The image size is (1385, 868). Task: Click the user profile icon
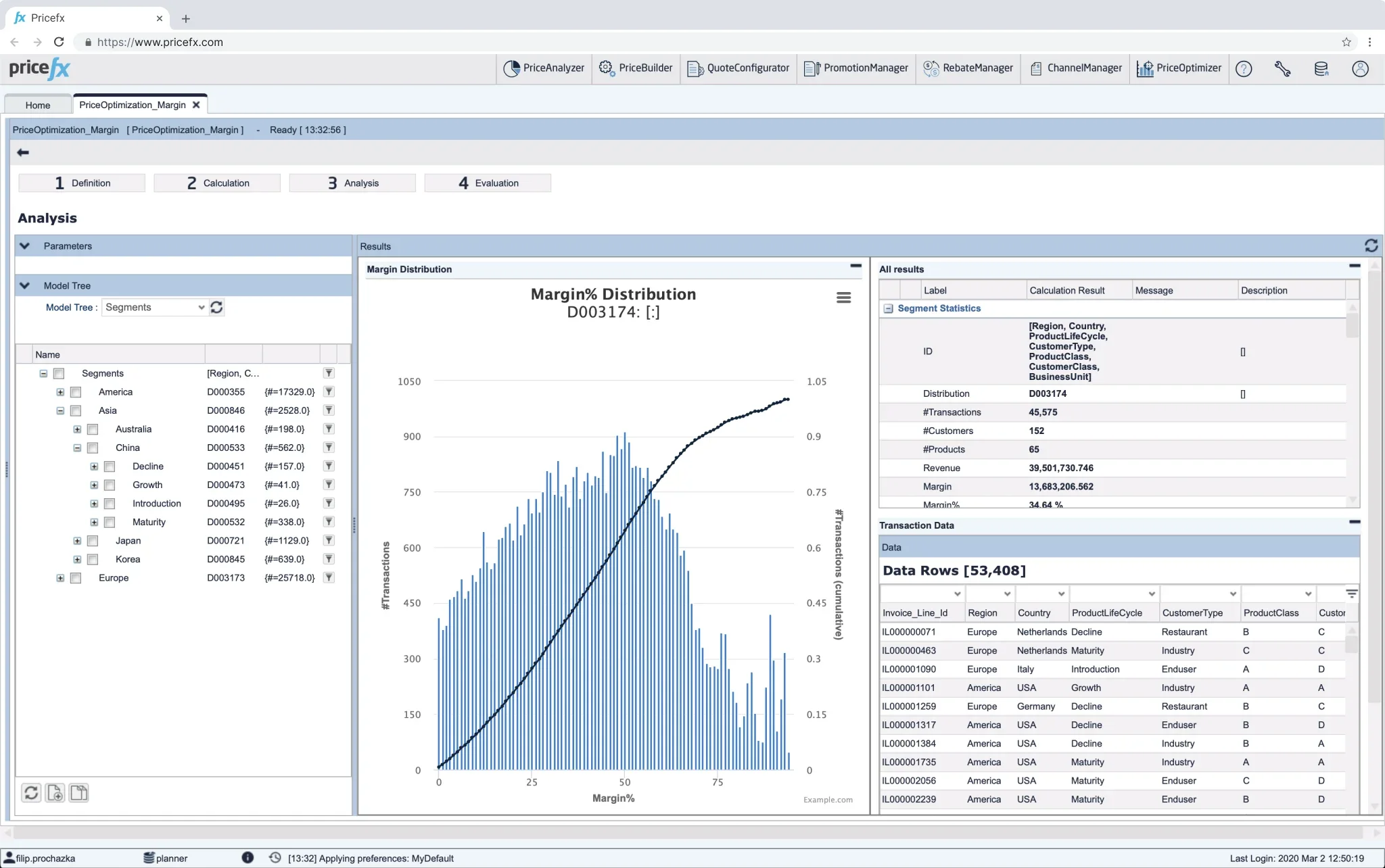[x=1359, y=69]
